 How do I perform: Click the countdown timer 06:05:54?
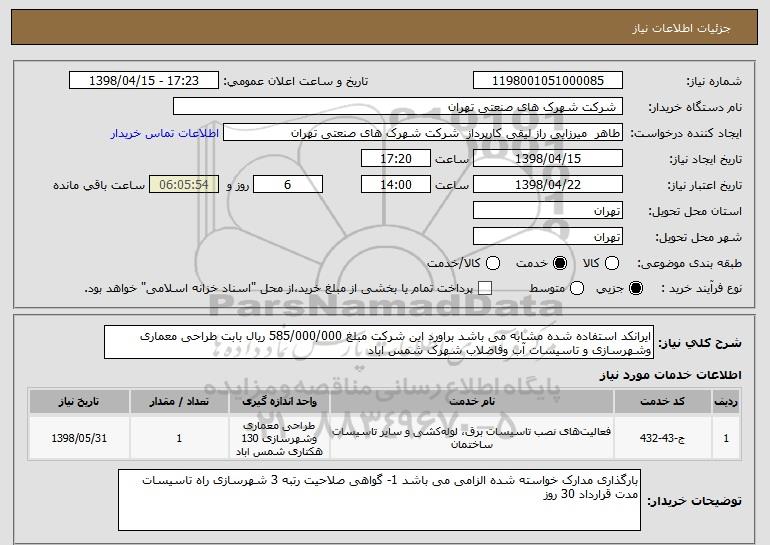pyautogui.click(x=184, y=185)
